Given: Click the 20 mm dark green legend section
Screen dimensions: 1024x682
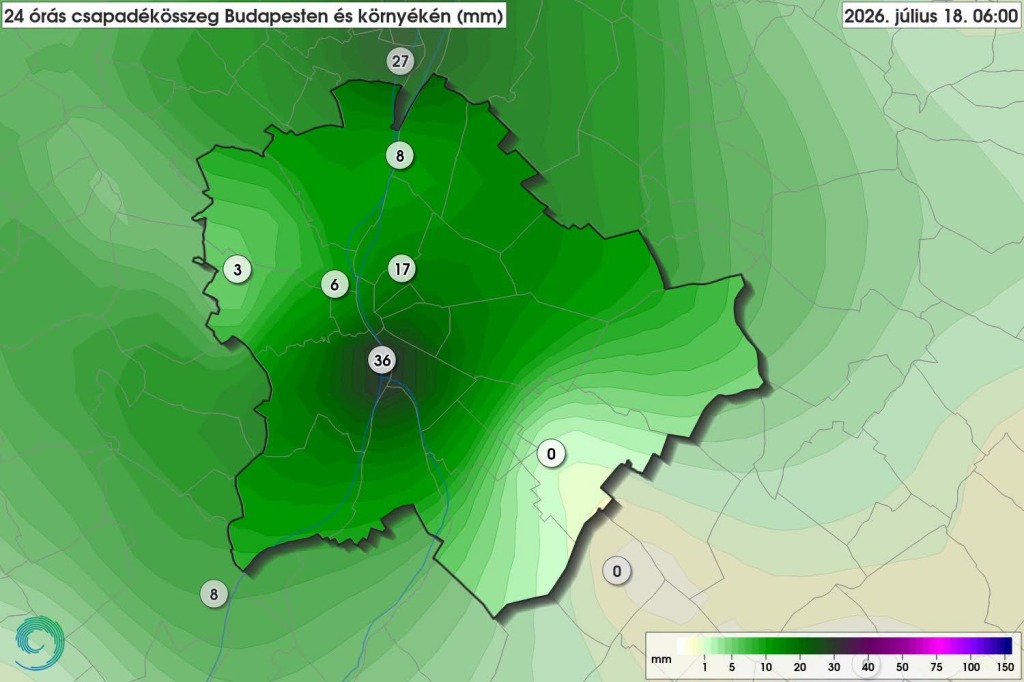Looking at the screenshot, I should point(799,646).
